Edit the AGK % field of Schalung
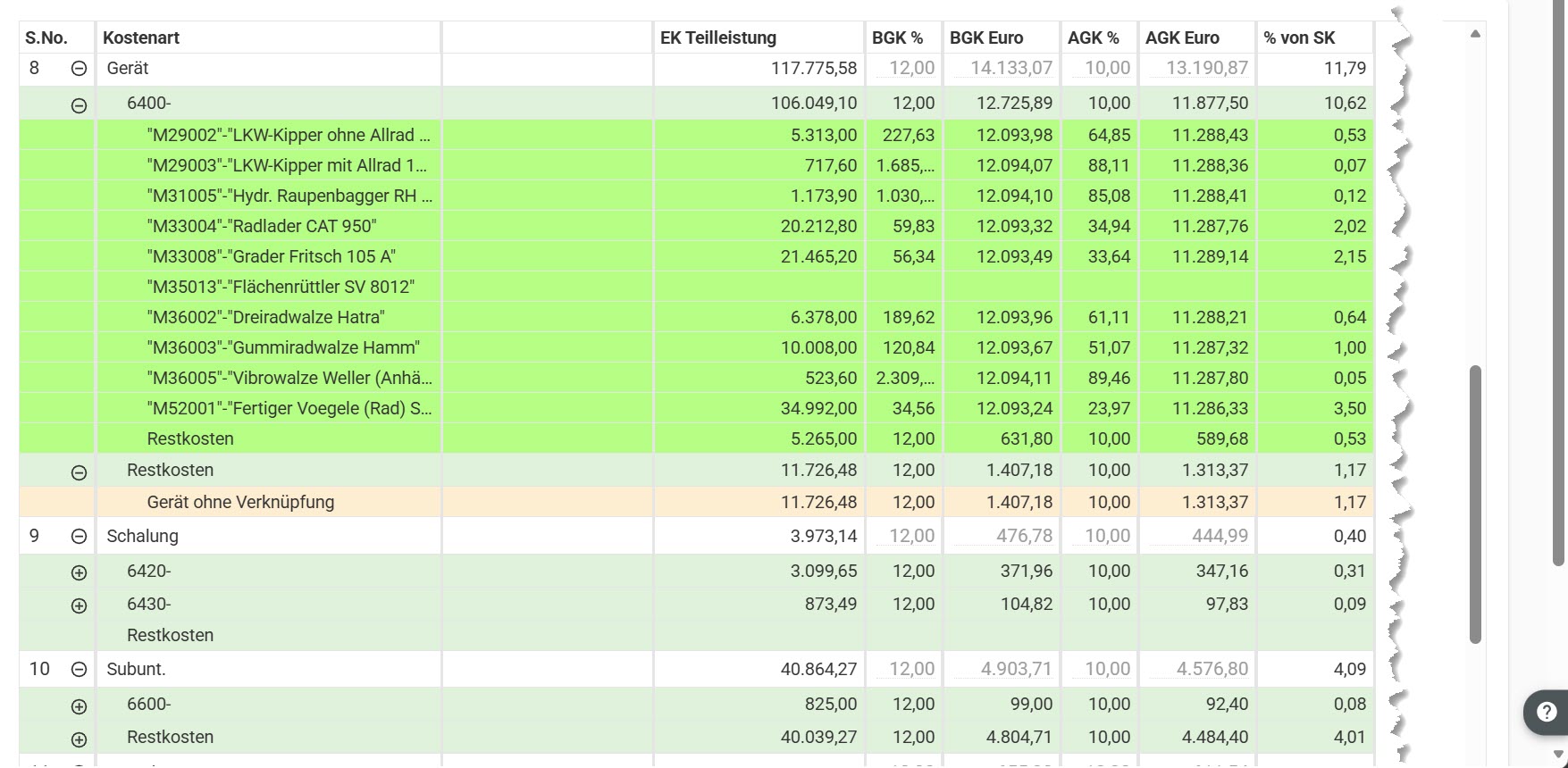The height and width of the screenshot is (768, 1568). pos(1099,536)
